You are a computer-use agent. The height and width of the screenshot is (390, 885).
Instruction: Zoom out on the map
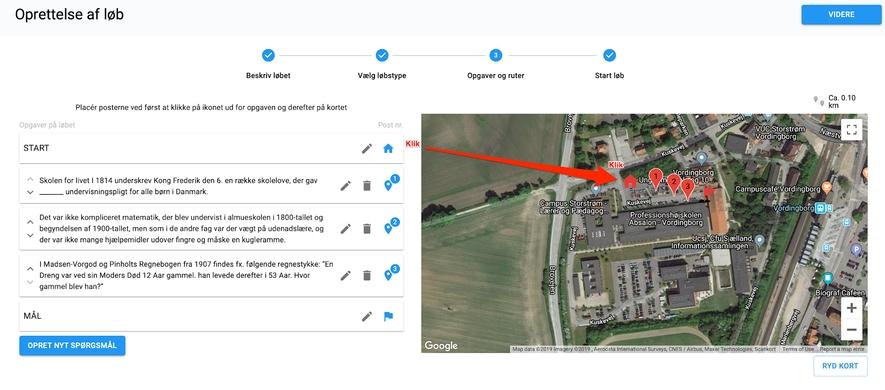[851, 330]
